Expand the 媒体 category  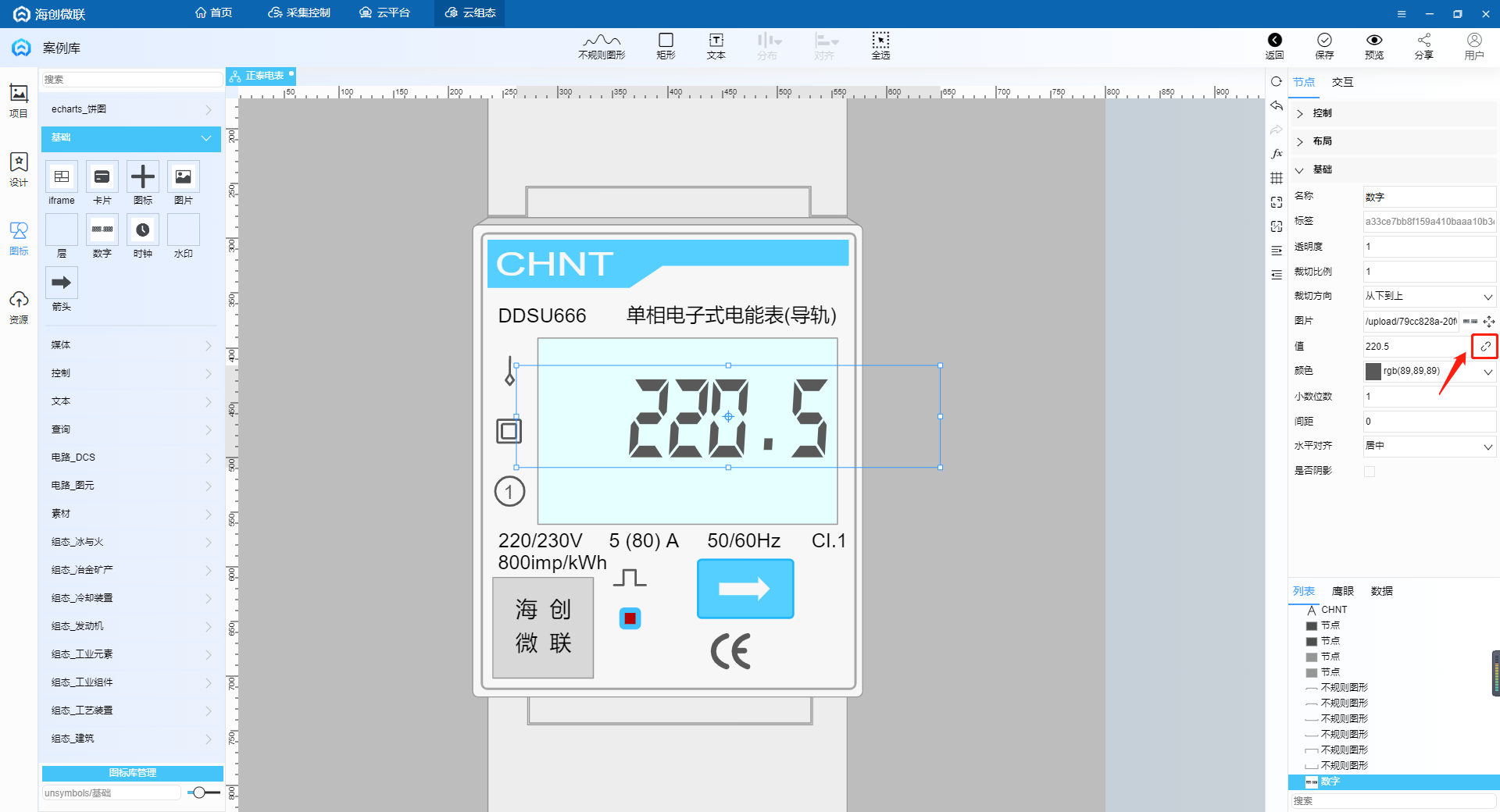click(x=131, y=345)
